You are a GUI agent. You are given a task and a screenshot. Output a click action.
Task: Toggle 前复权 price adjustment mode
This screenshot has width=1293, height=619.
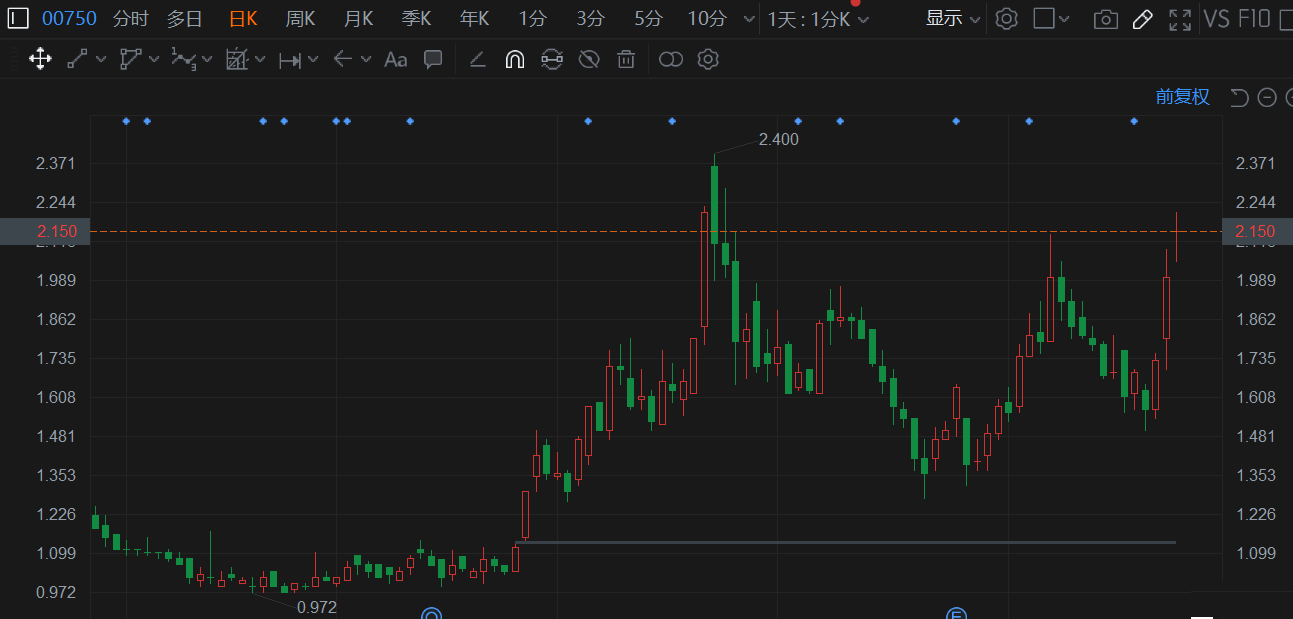pos(1183,97)
